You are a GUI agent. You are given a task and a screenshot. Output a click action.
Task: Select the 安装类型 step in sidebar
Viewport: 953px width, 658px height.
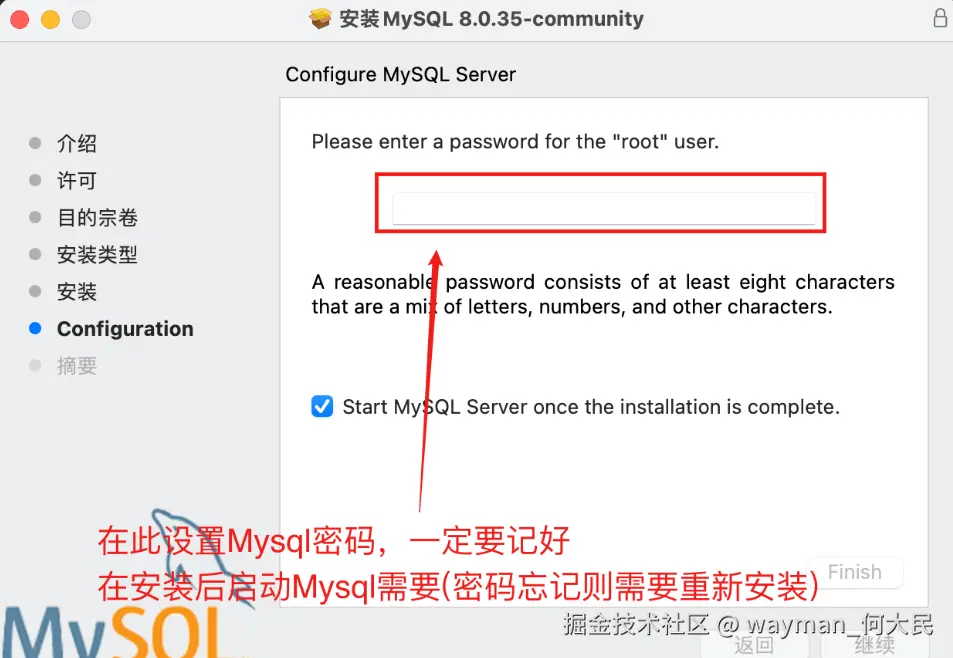point(97,255)
